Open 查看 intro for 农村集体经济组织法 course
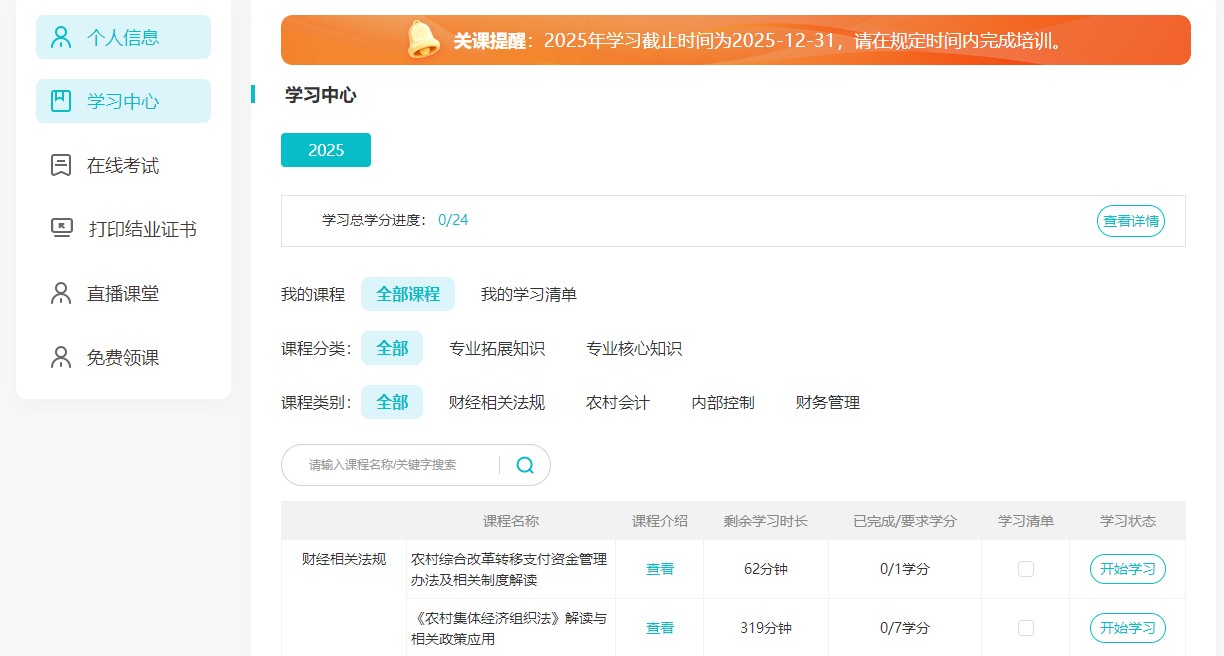 coord(660,628)
